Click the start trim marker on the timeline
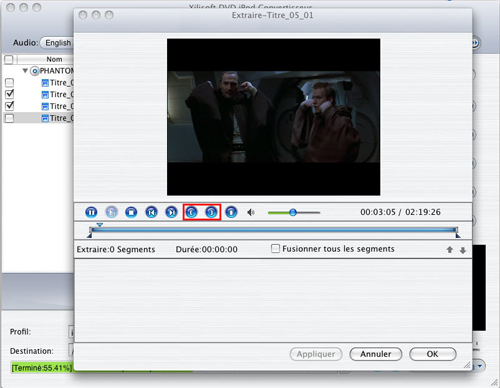 pyautogui.click(x=89, y=235)
